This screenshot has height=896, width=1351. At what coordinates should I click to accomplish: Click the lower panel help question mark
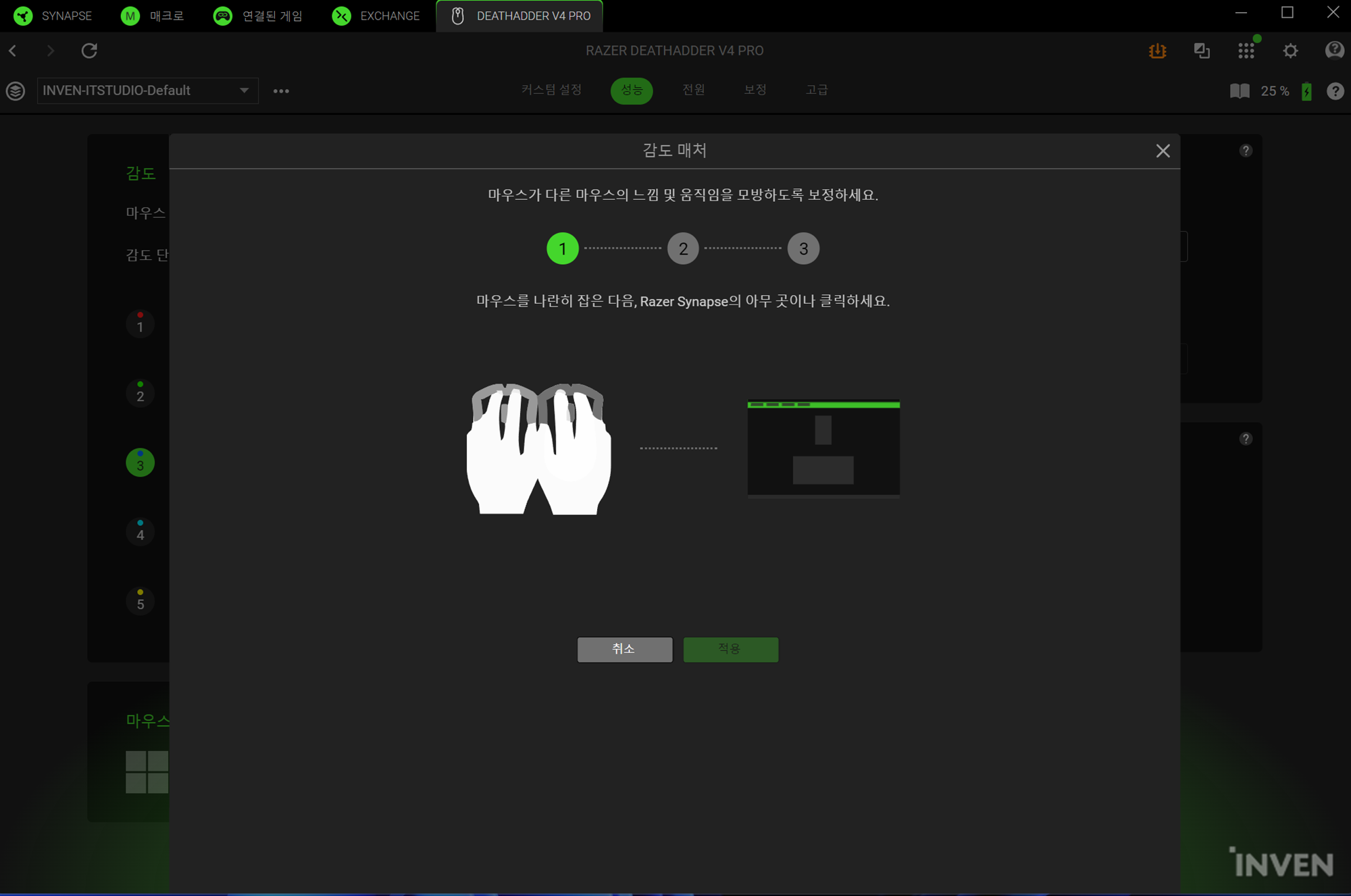click(1246, 439)
